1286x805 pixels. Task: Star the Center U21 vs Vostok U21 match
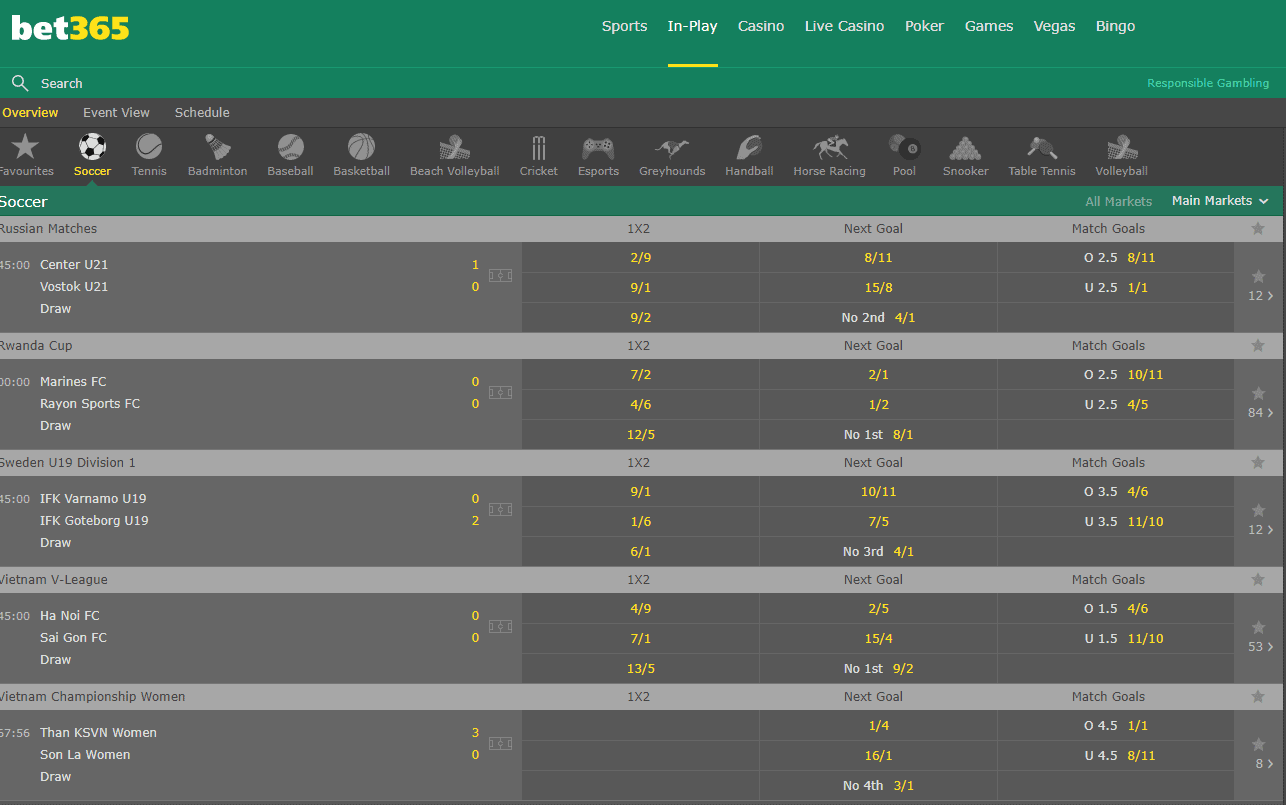click(x=1258, y=276)
